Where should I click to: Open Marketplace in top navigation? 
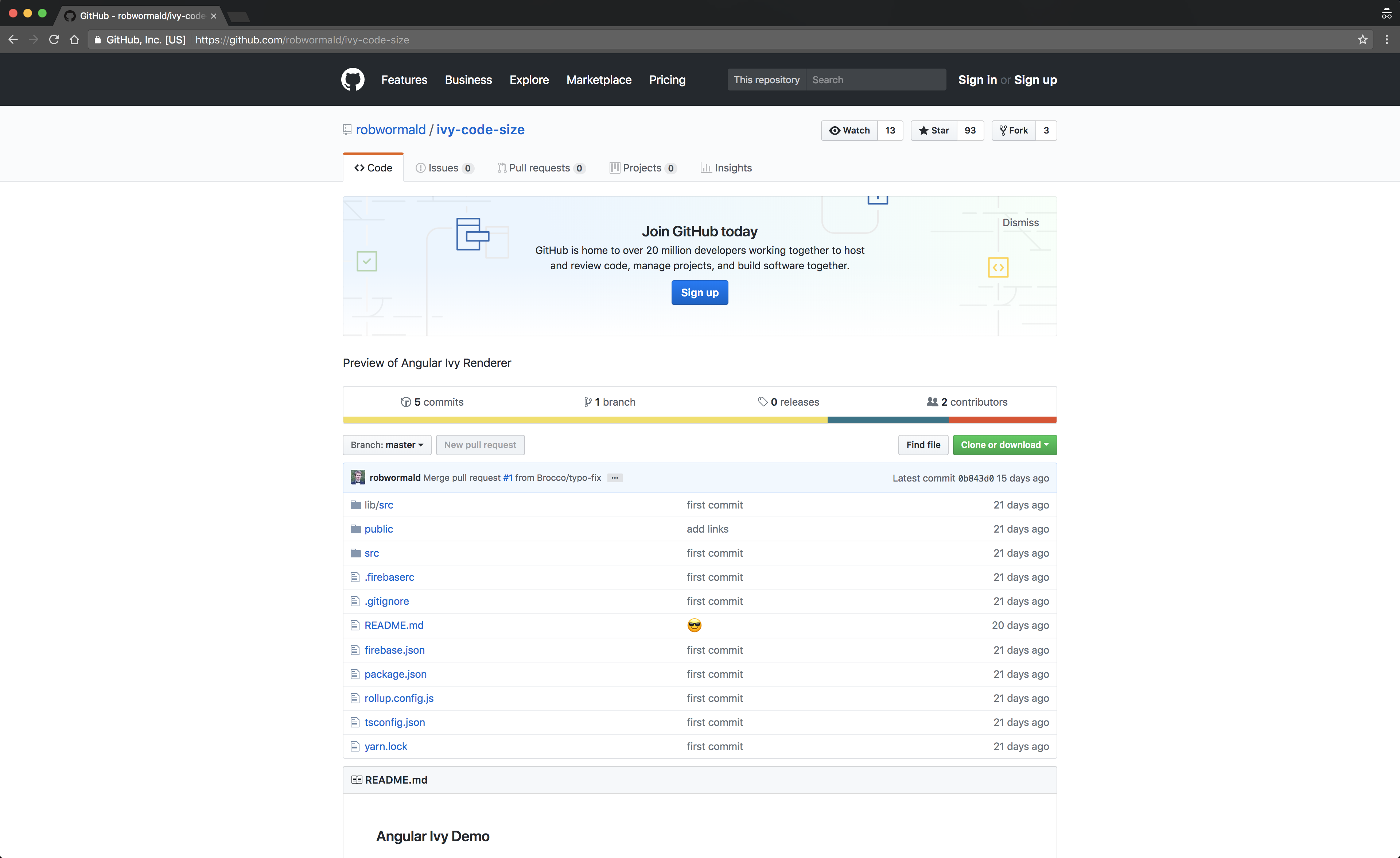pyautogui.click(x=599, y=80)
